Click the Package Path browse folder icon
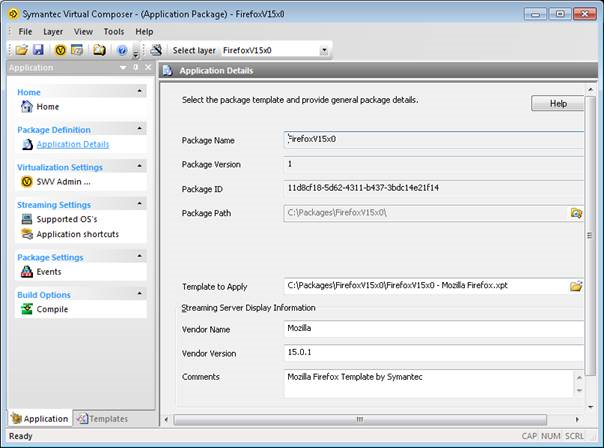The width and height of the screenshot is (604, 448). tap(576, 213)
